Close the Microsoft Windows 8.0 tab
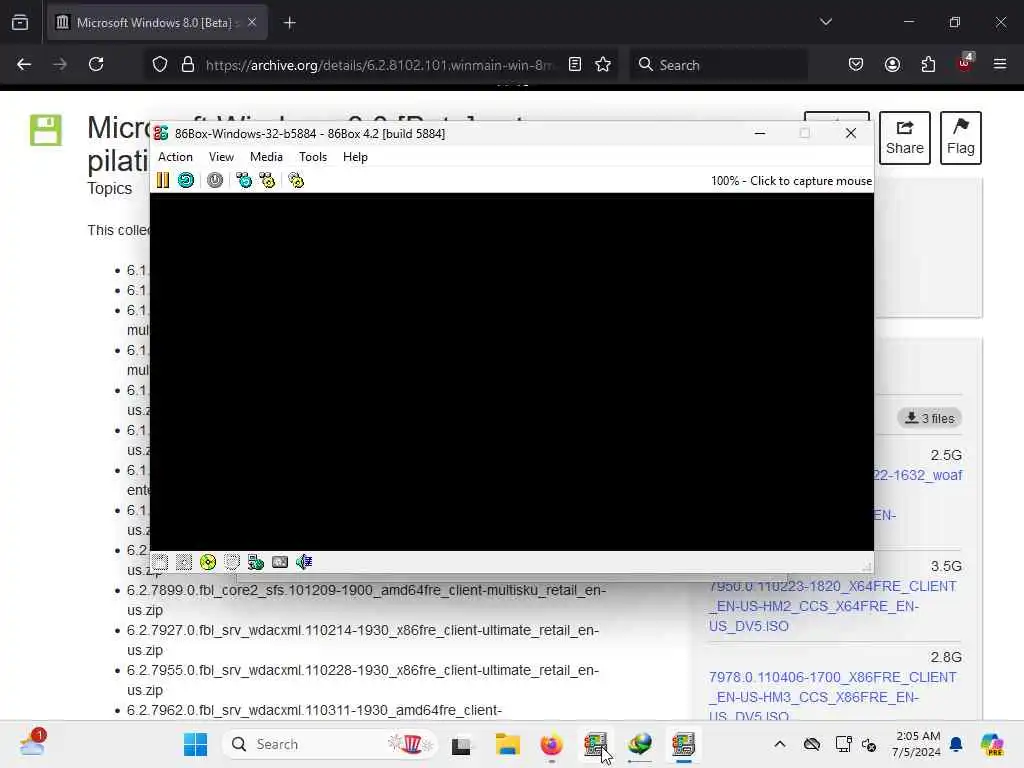The height and width of the screenshot is (768, 1024). click(252, 23)
